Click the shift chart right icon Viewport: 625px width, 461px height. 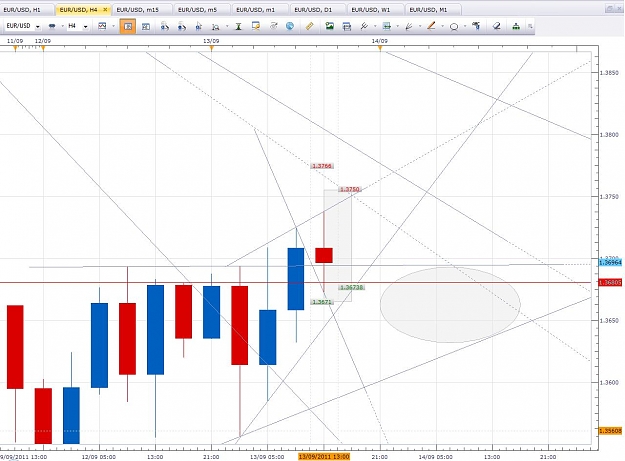[x=182, y=26]
